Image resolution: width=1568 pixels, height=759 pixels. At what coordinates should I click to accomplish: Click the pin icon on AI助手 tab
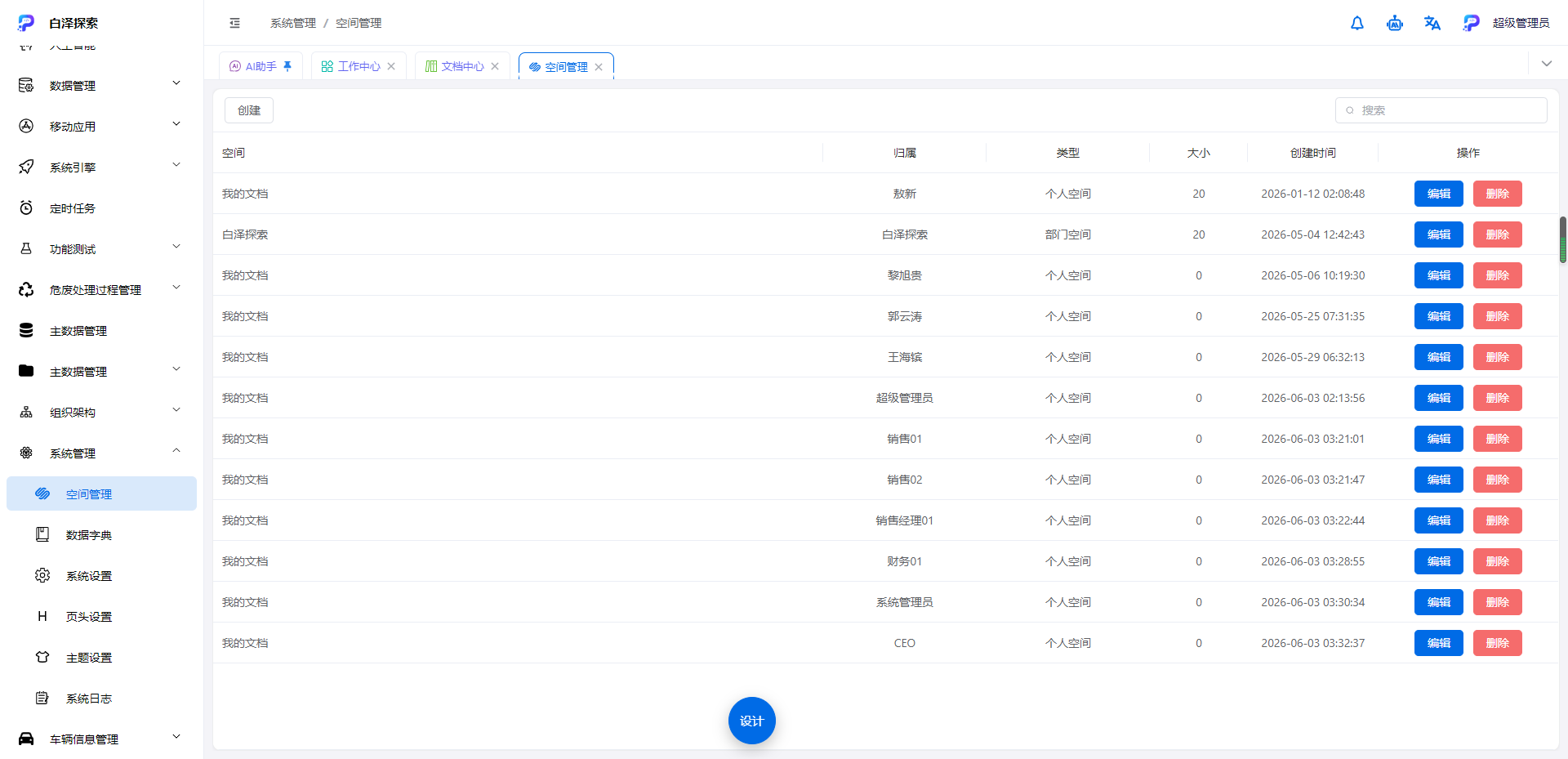point(287,66)
